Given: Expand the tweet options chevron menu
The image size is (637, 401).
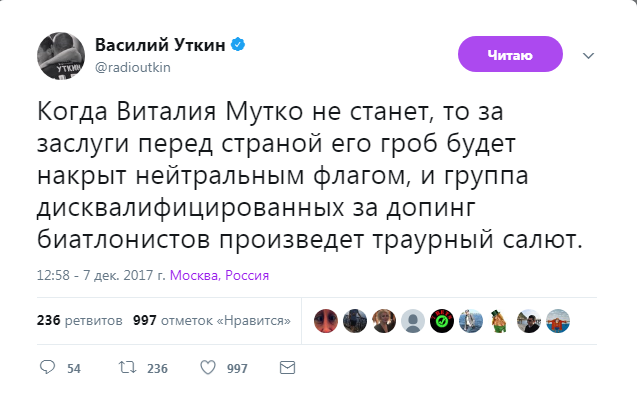Looking at the screenshot, I should [x=588, y=55].
